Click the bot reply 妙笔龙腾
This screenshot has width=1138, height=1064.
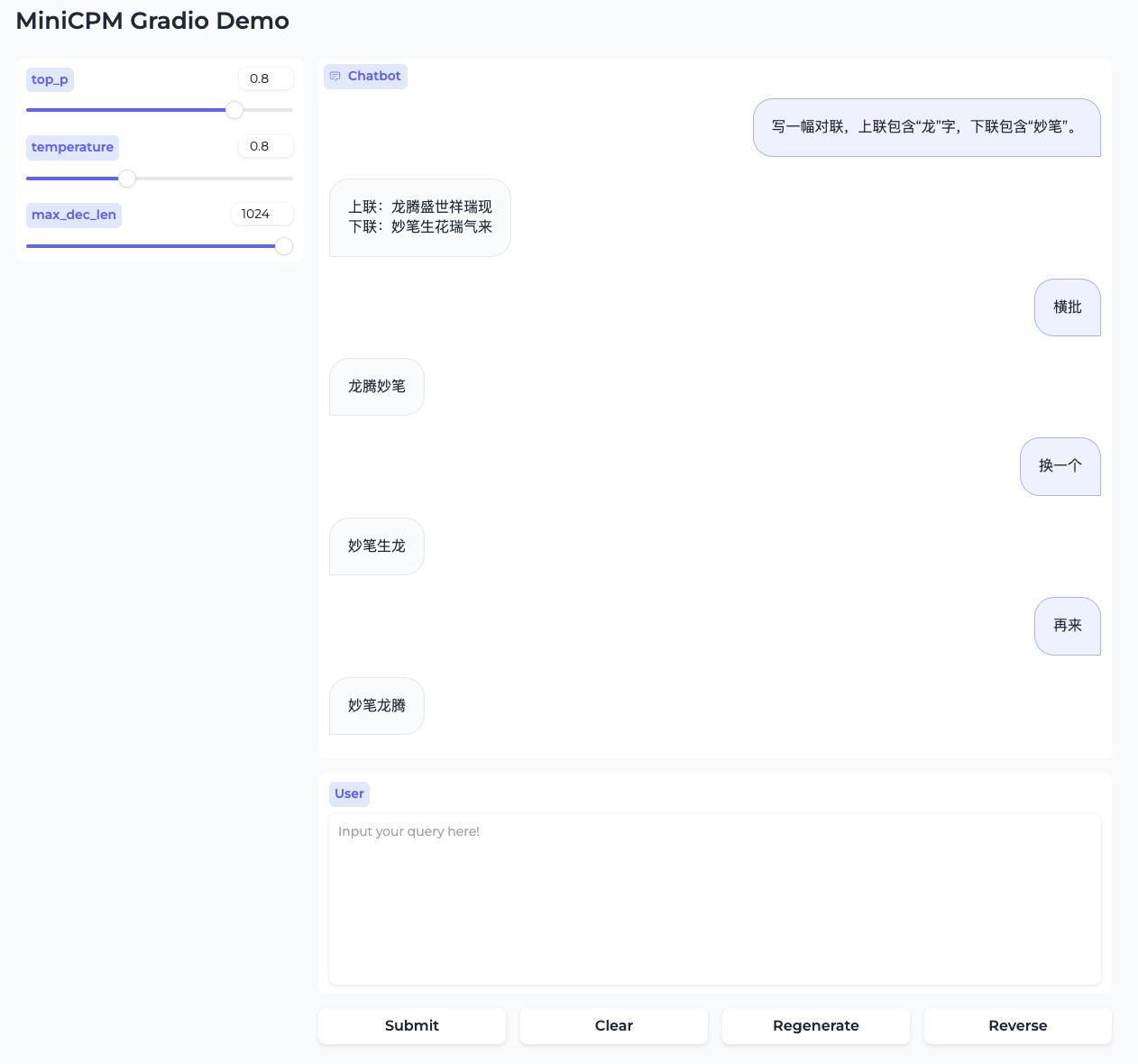point(377,706)
